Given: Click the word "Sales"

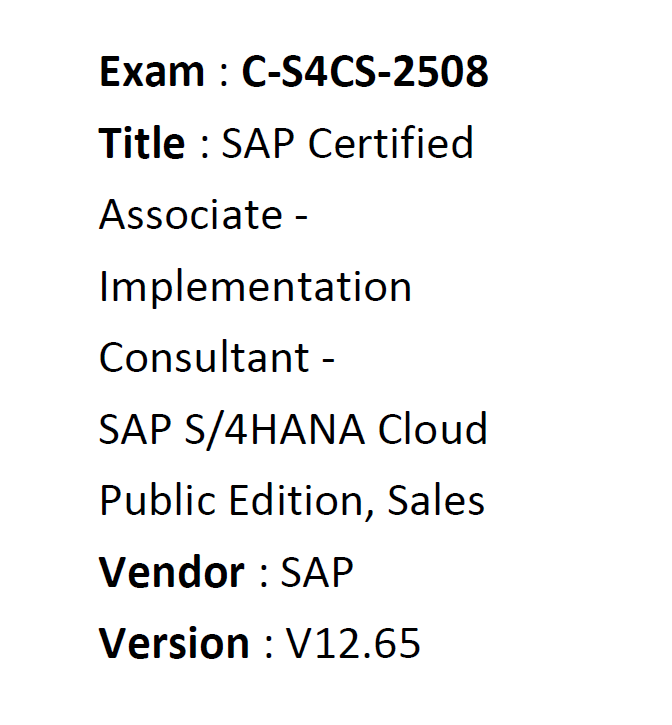Looking at the screenshot, I should click(438, 501).
